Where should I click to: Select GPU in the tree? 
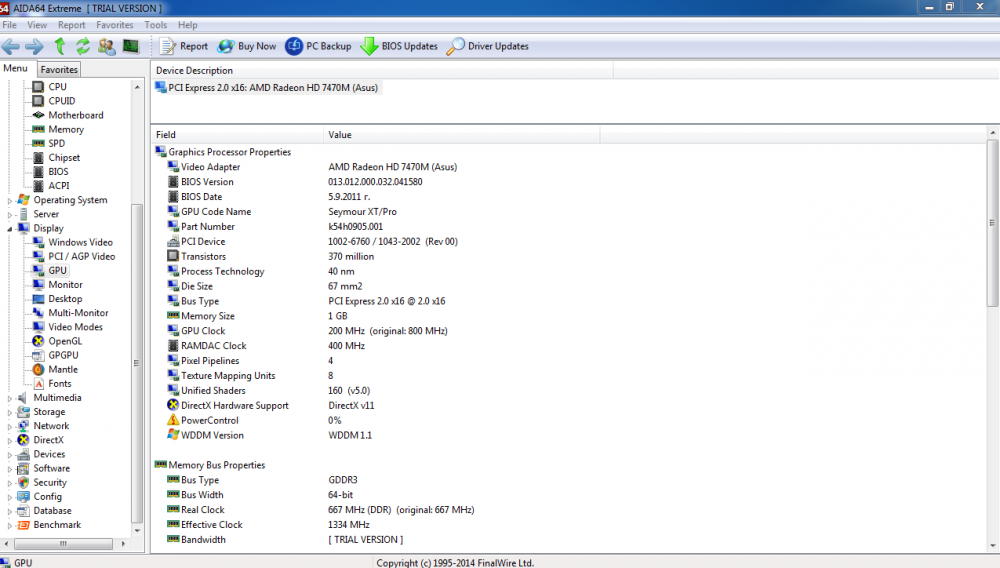tap(57, 270)
